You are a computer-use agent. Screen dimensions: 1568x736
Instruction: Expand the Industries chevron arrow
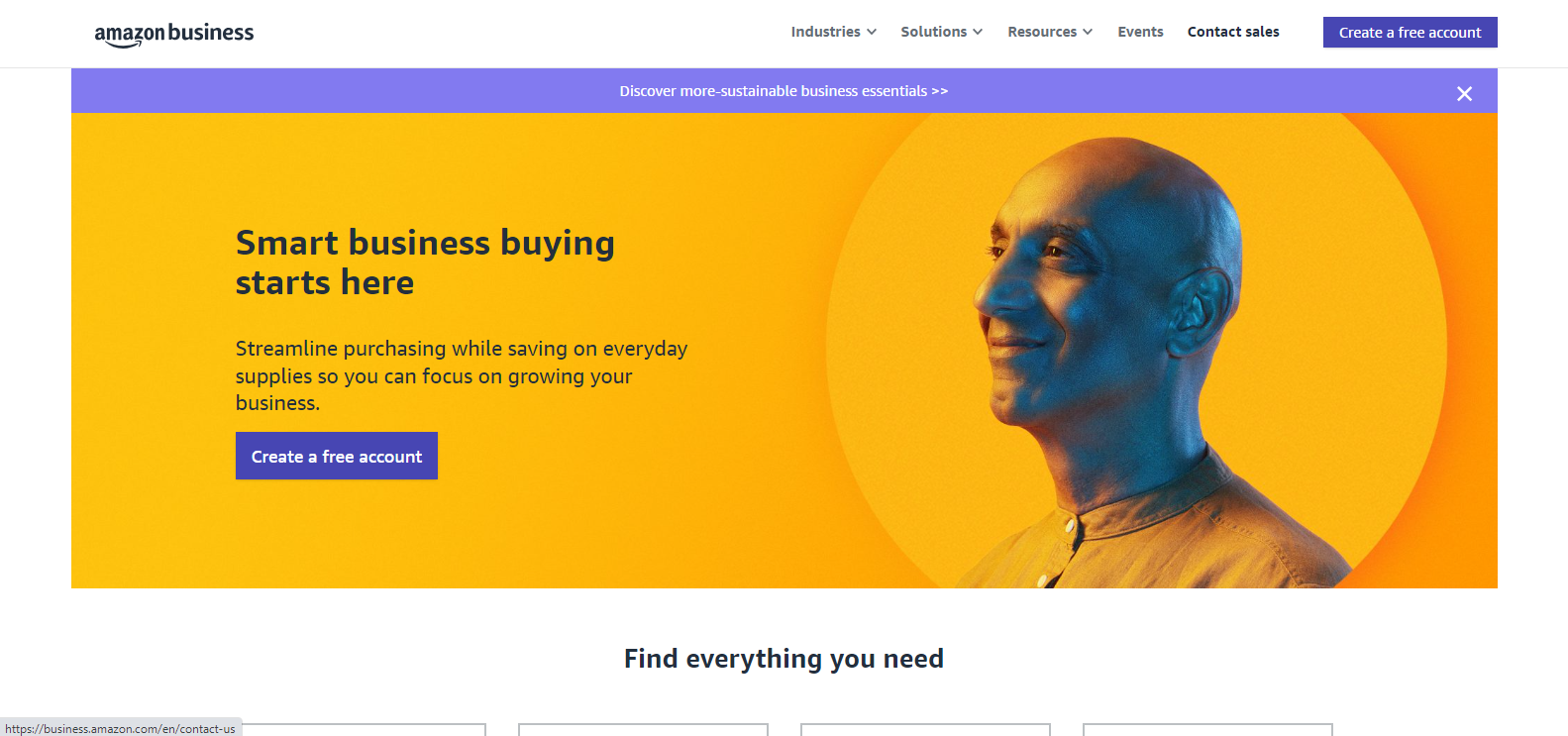click(x=872, y=32)
